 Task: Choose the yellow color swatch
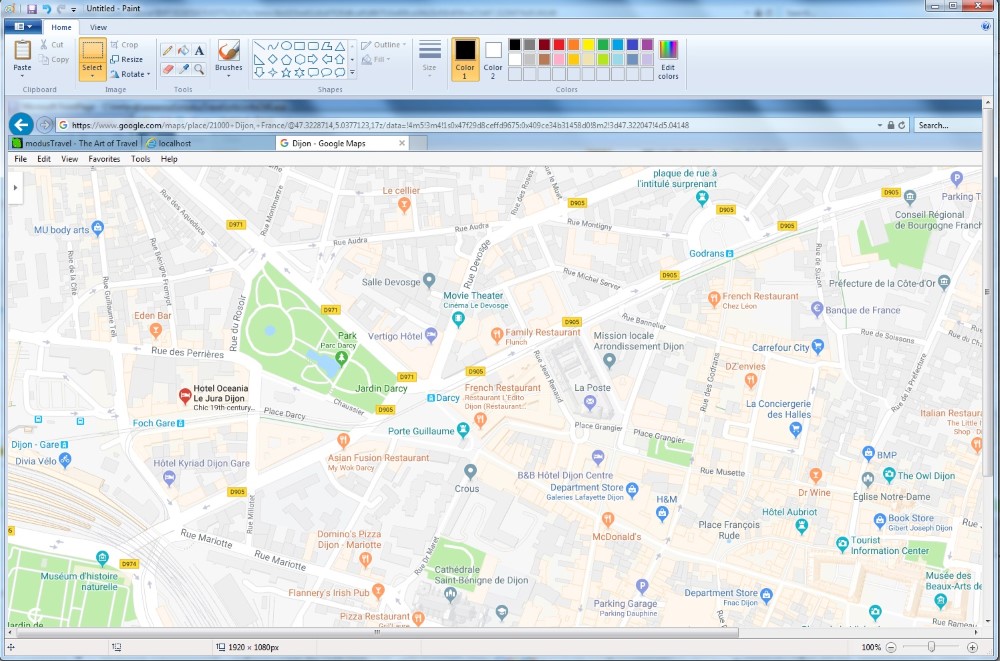tap(588, 44)
